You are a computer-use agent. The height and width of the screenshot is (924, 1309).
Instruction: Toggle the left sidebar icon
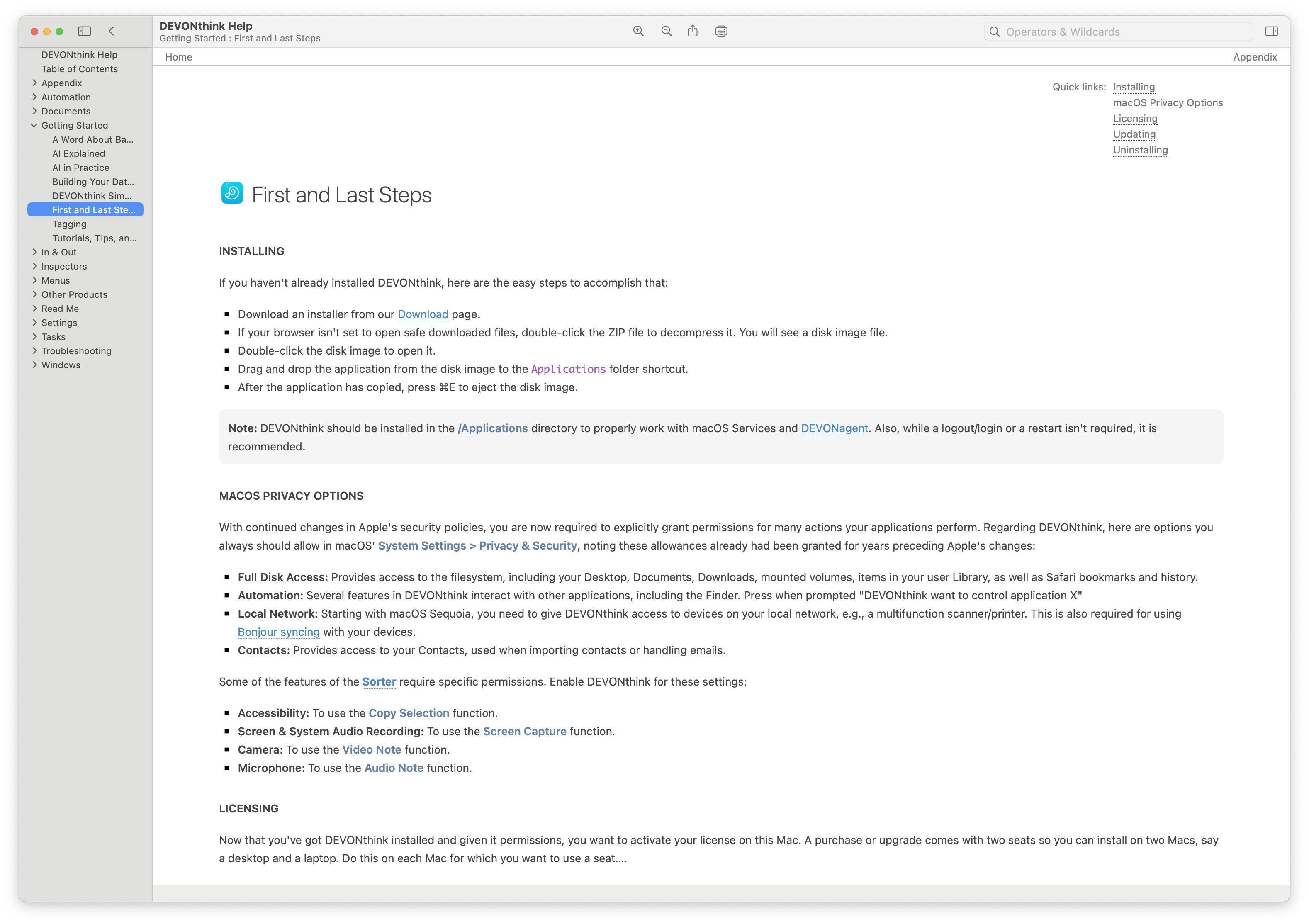click(x=84, y=32)
